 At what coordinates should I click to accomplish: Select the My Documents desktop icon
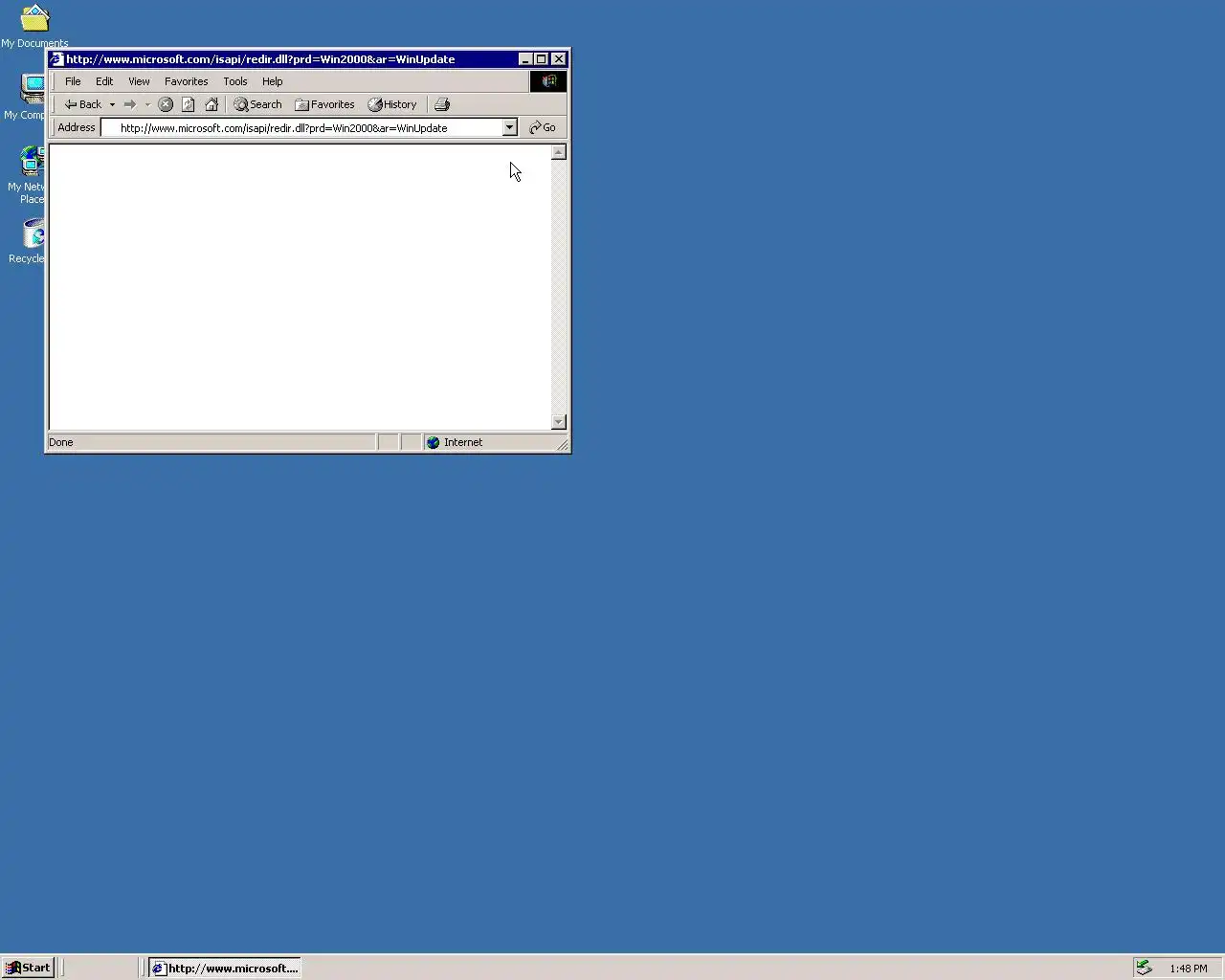tap(34, 26)
